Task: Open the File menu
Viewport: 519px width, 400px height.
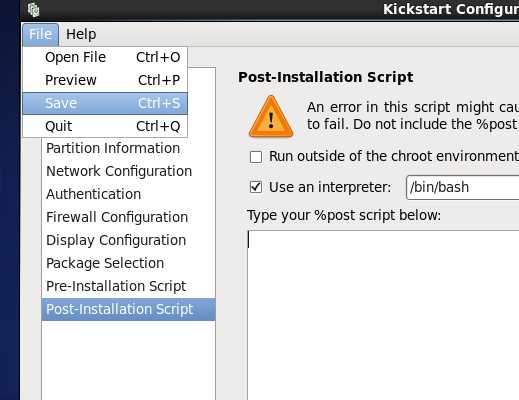Action: [x=40, y=34]
